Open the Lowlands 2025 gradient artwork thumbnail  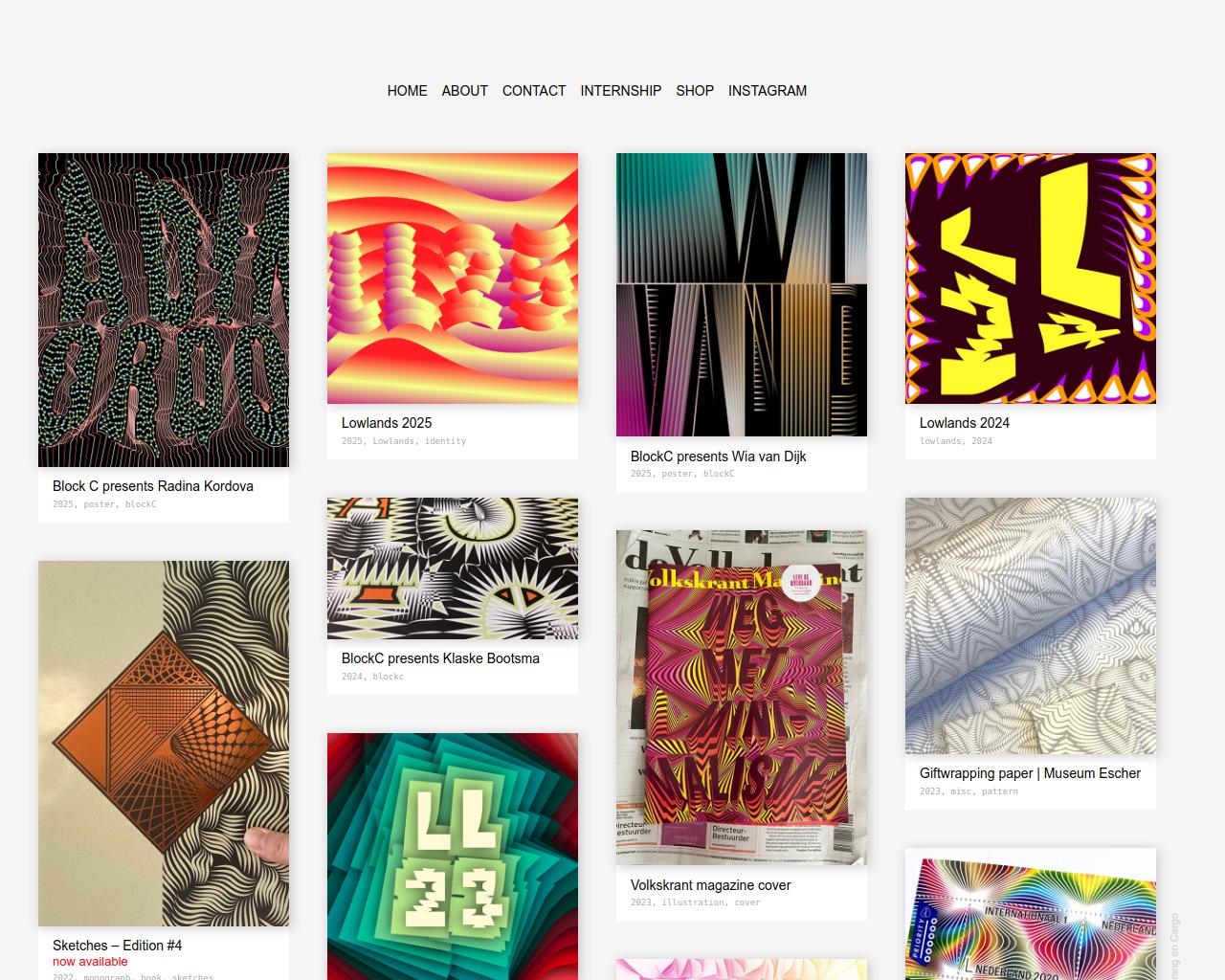pyautogui.click(x=453, y=278)
